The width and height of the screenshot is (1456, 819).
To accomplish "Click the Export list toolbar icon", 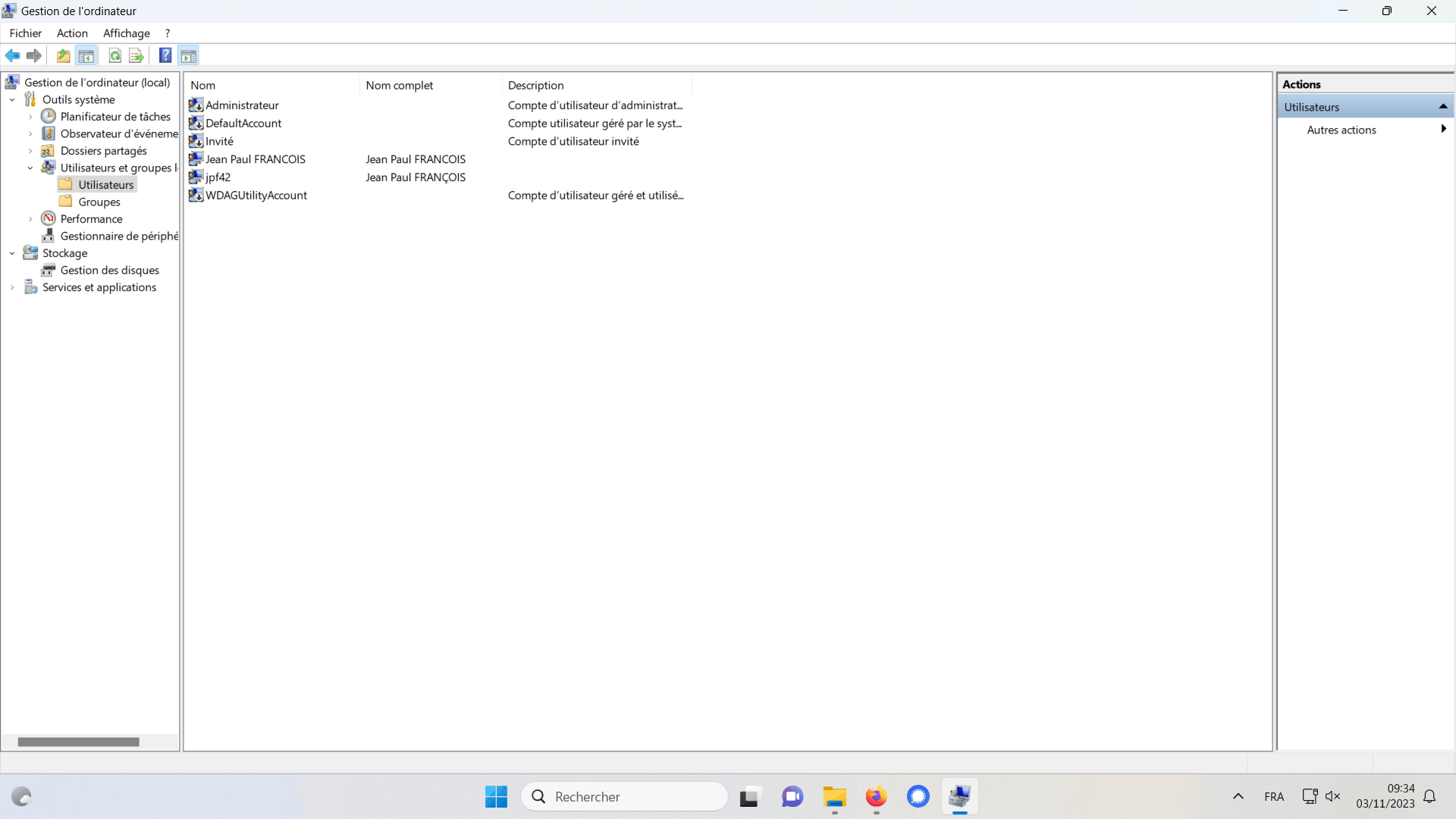I will coord(136,55).
